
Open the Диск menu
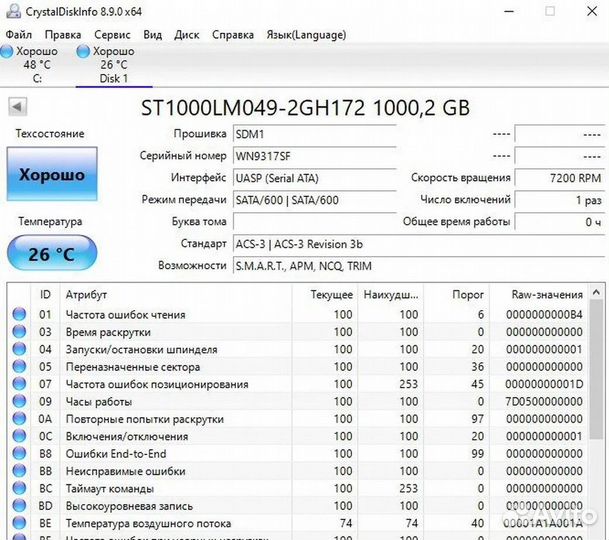coord(187,35)
